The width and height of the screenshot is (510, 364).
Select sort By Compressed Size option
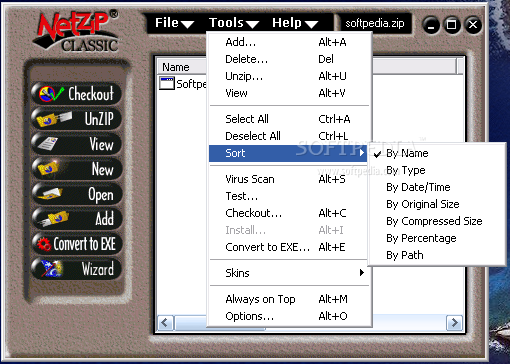437,221
